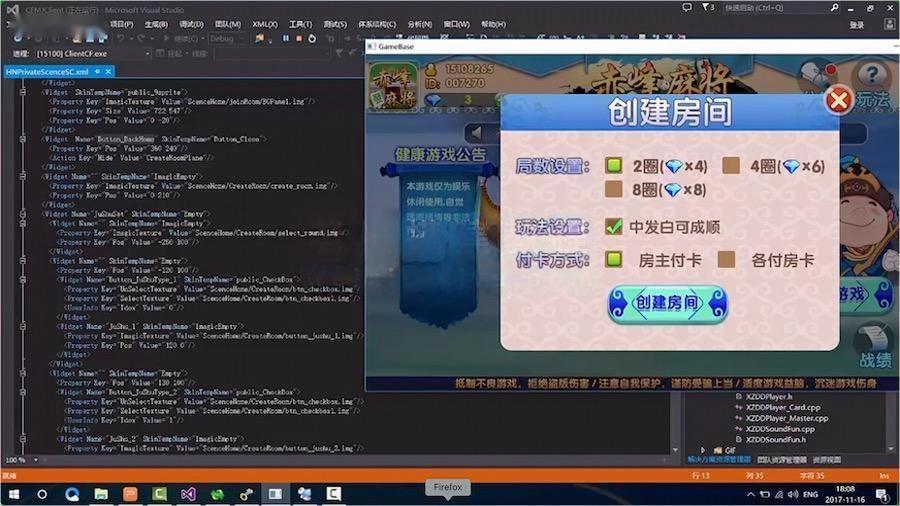The image size is (900, 506).
Task: Choose 各付房卡 payment method
Action: pyautogui.click(x=726, y=259)
